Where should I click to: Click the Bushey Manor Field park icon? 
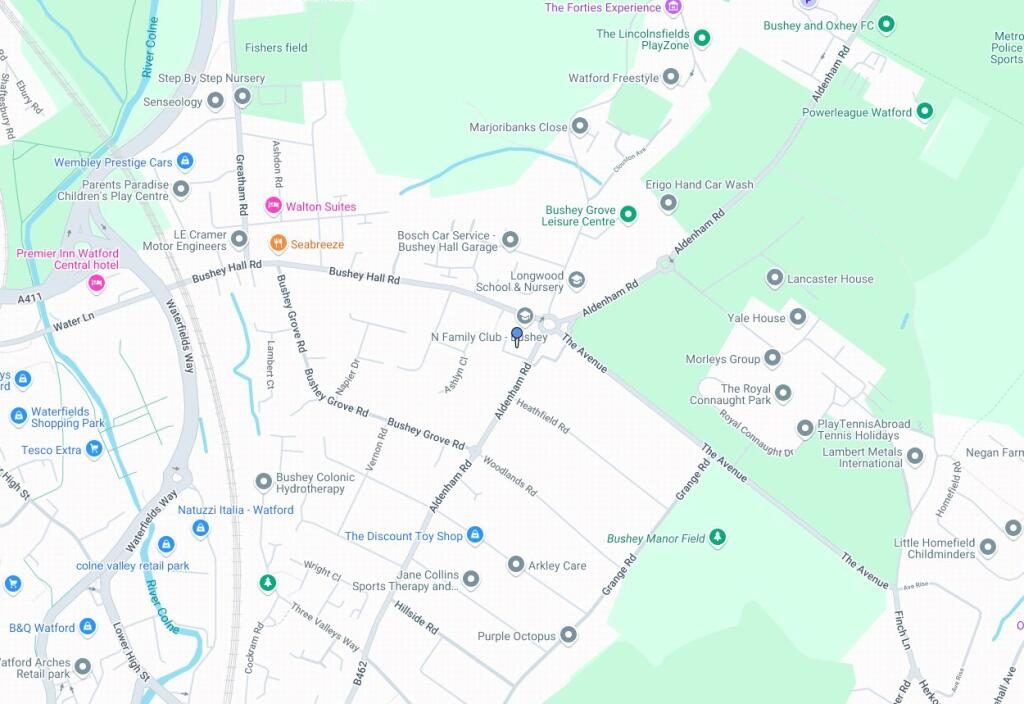(x=718, y=537)
